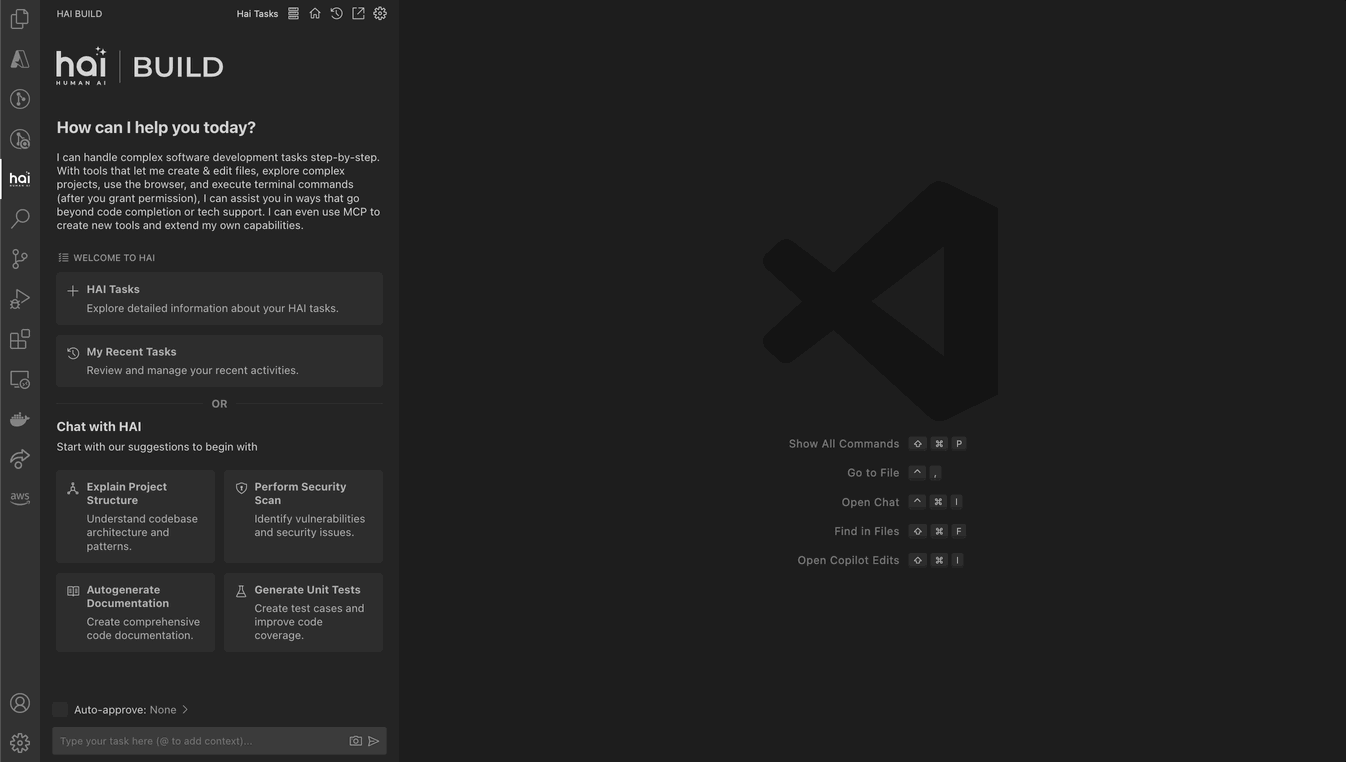
Task: Expand the Auto-approve options chevron
Action: [185, 710]
